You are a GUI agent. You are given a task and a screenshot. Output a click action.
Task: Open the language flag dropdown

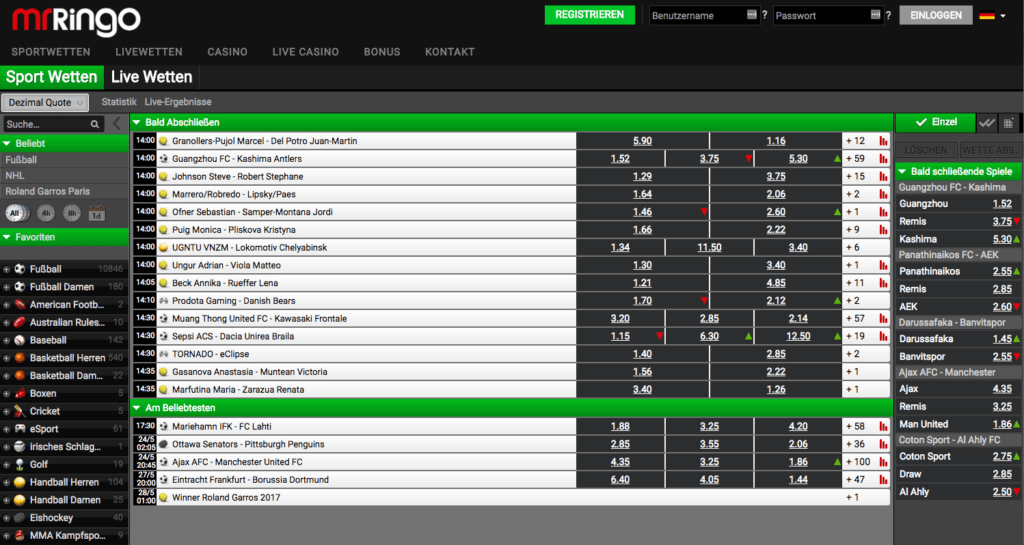point(992,16)
